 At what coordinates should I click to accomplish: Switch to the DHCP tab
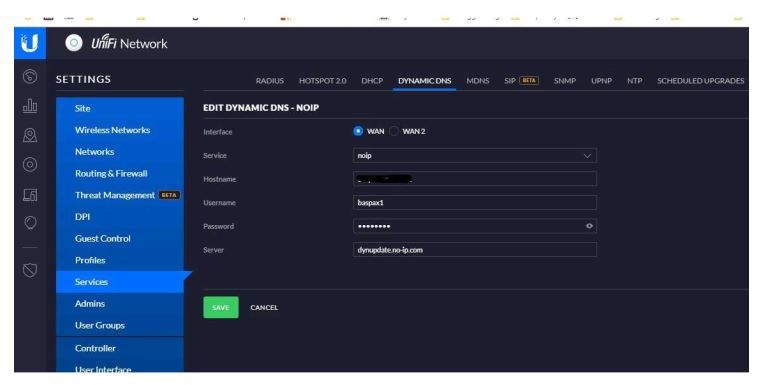click(372, 81)
